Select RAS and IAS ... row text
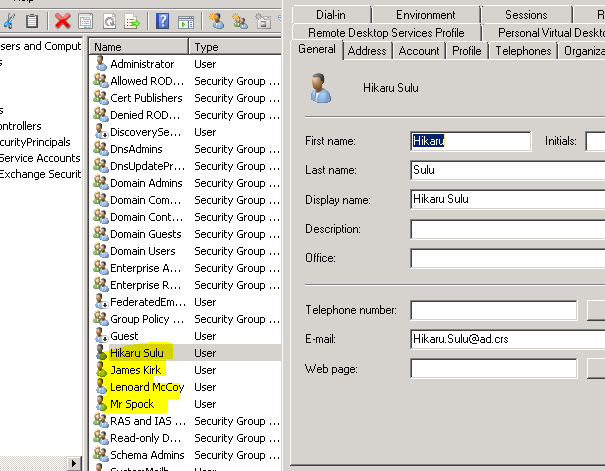Image resolution: width=605 pixels, height=471 pixels. coord(148,420)
